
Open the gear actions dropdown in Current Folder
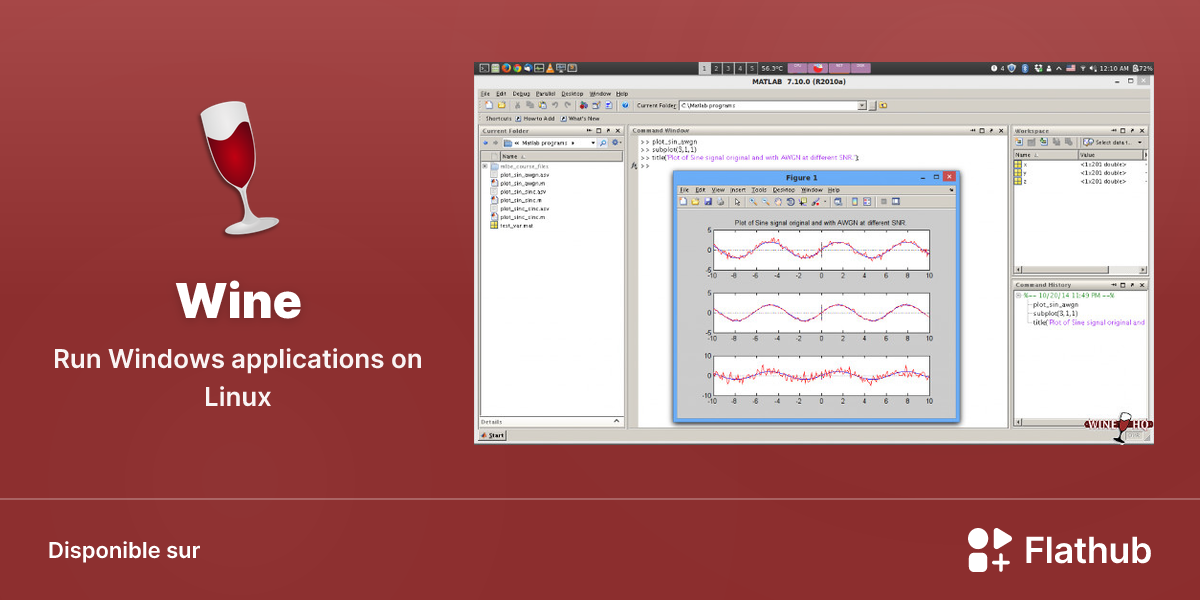[616, 142]
